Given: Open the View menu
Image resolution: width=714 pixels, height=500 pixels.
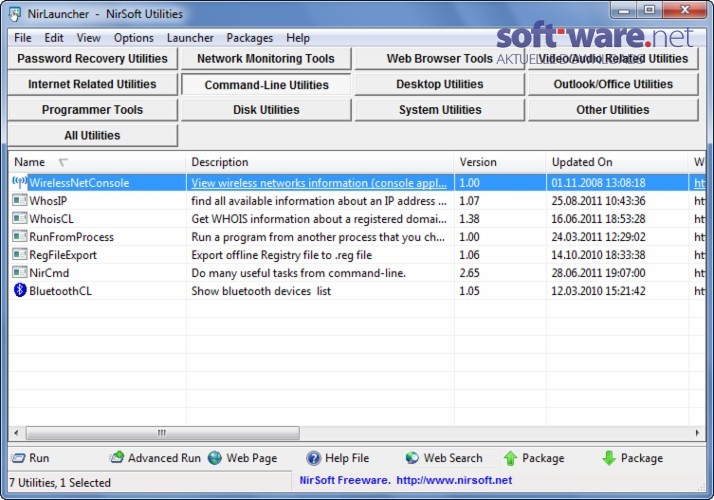Looking at the screenshot, I should (x=88, y=38).
